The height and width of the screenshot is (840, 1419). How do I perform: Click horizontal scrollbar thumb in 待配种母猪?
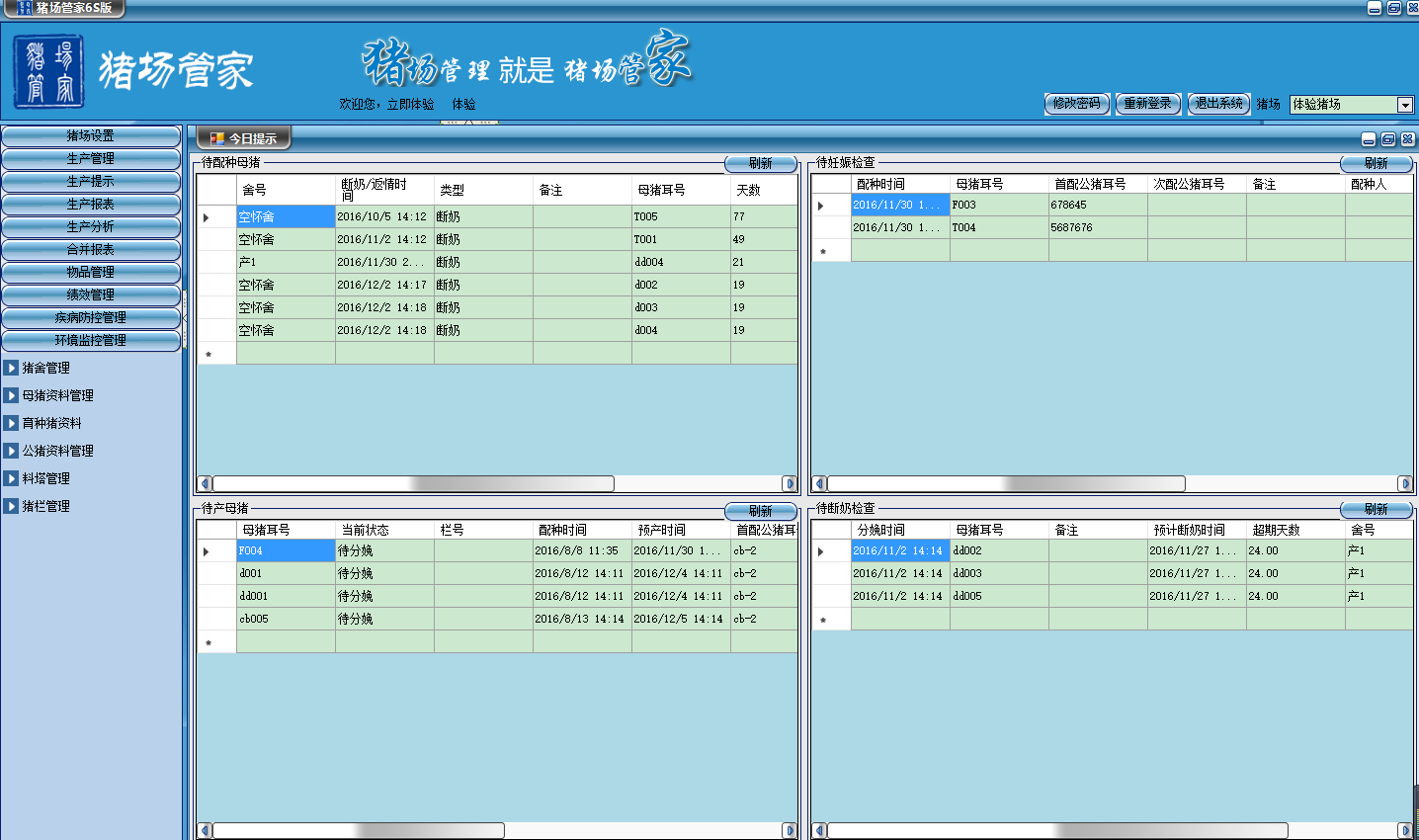(413, 484)
